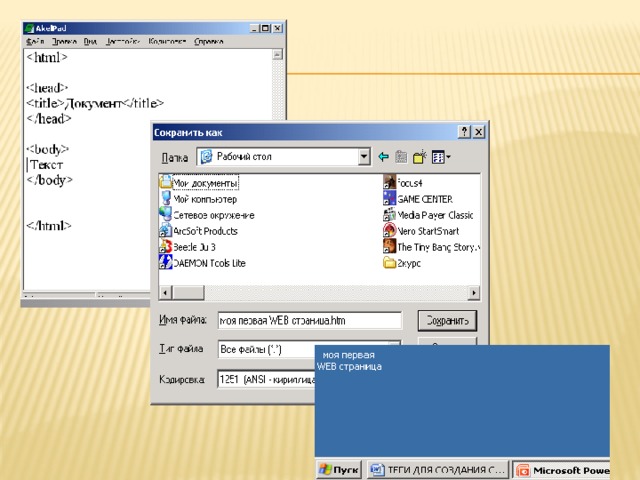Click the file name input field
Viewport: 640px width, 480px height.
[x=309, y=320]
